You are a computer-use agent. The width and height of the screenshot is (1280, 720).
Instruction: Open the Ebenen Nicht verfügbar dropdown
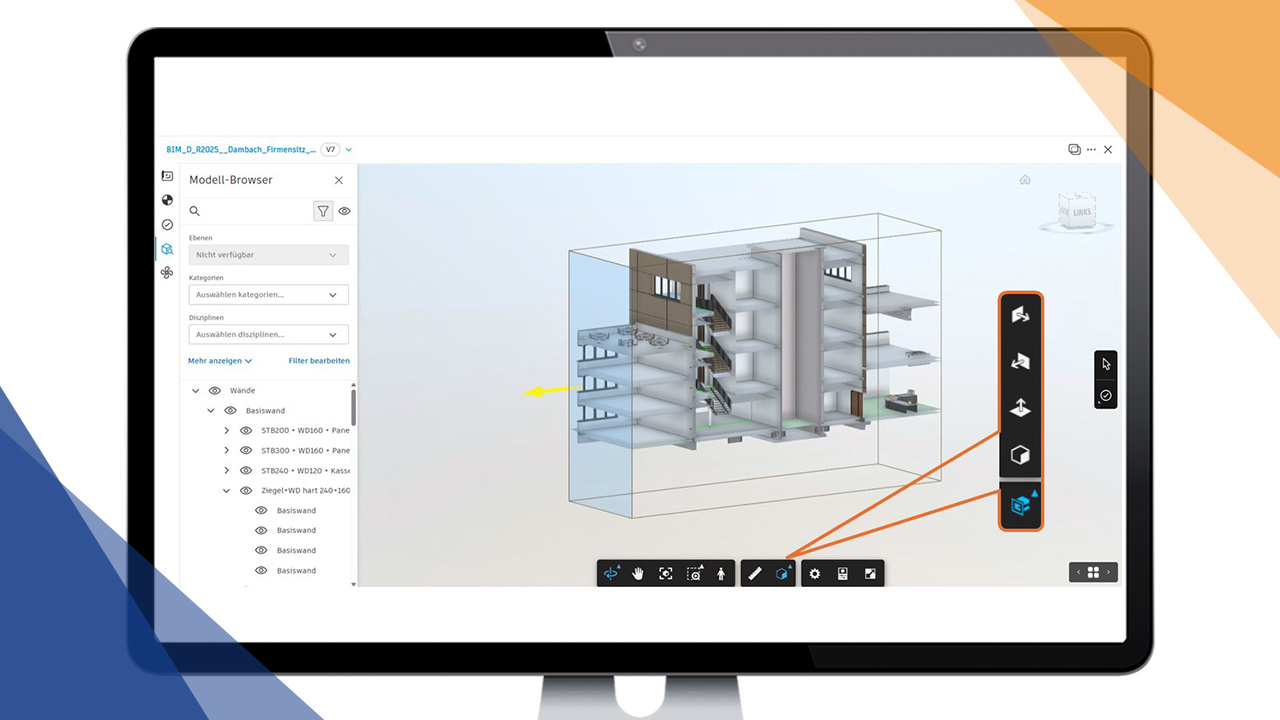[x=268, y=255]
